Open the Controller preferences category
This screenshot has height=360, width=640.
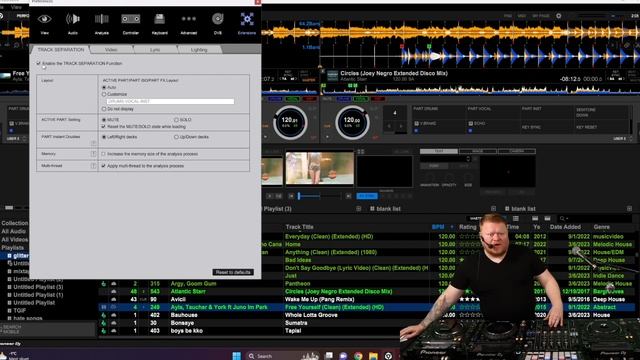(131, 23)
